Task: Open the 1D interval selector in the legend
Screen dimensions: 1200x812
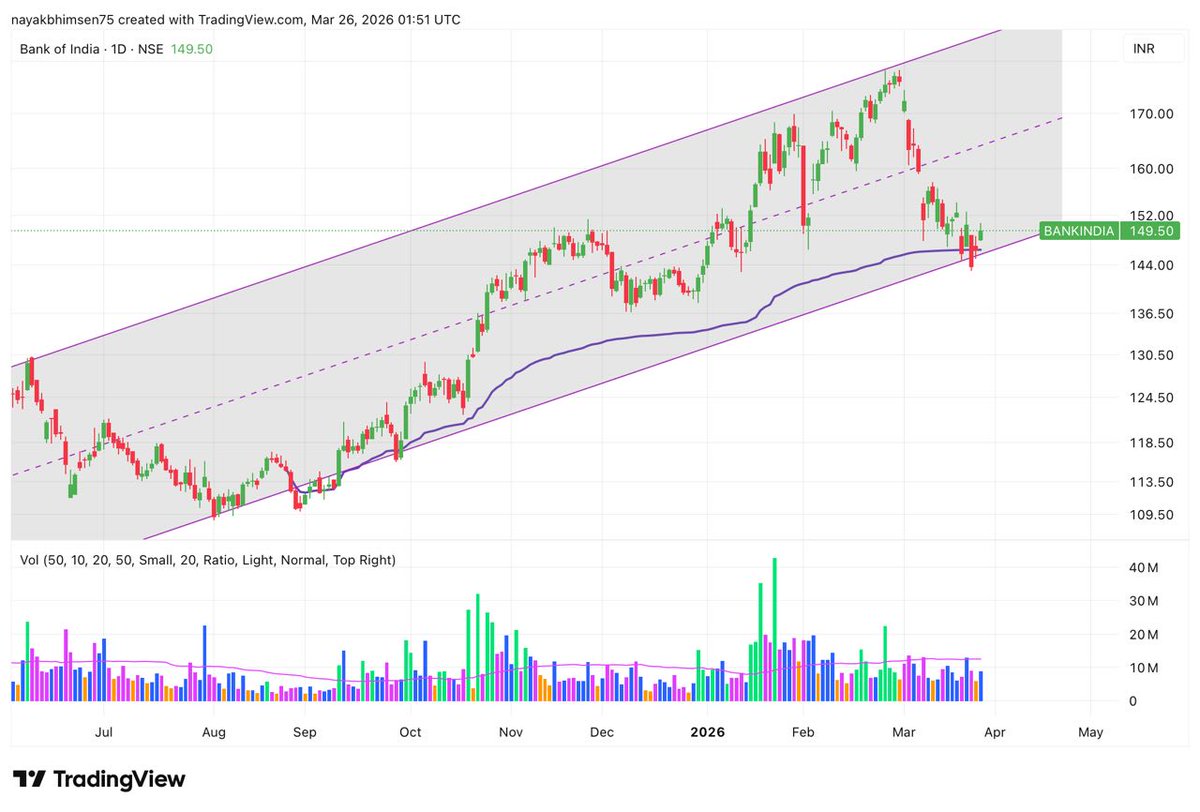Action: coord(121,47)
